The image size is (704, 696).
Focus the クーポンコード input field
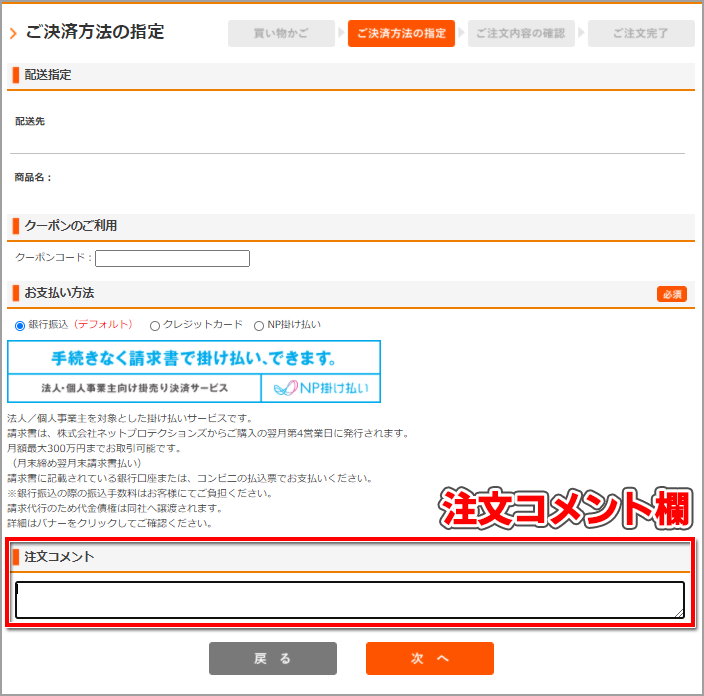[172, 259]
